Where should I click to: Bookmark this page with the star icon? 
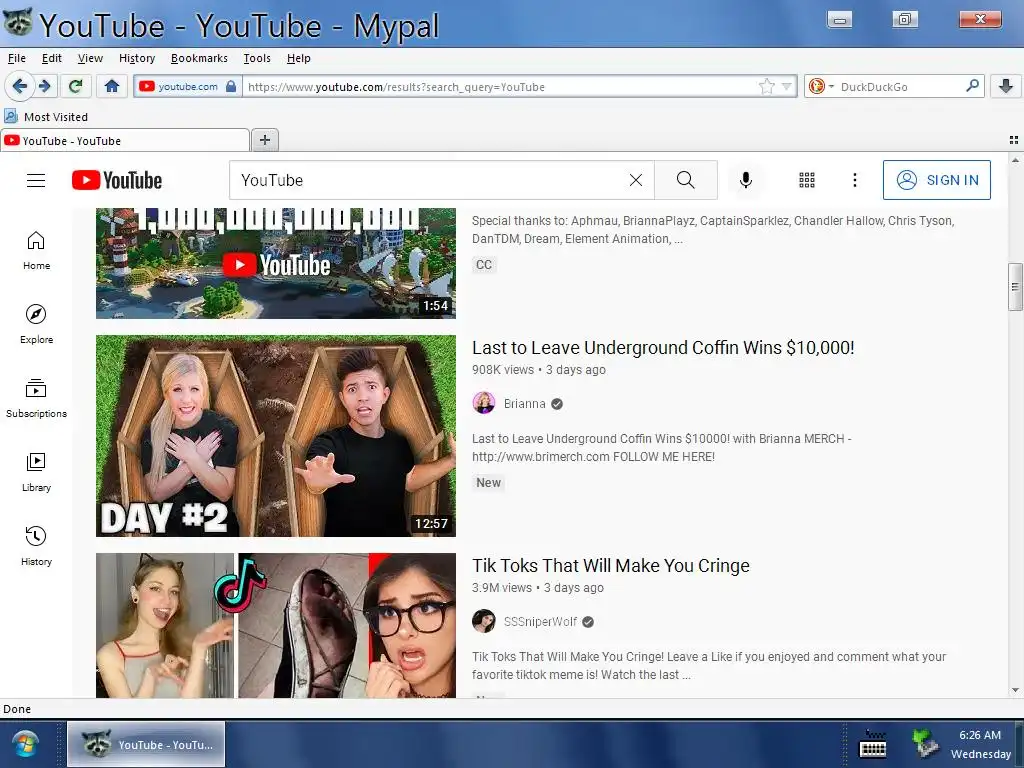click(x=767, y=86)
